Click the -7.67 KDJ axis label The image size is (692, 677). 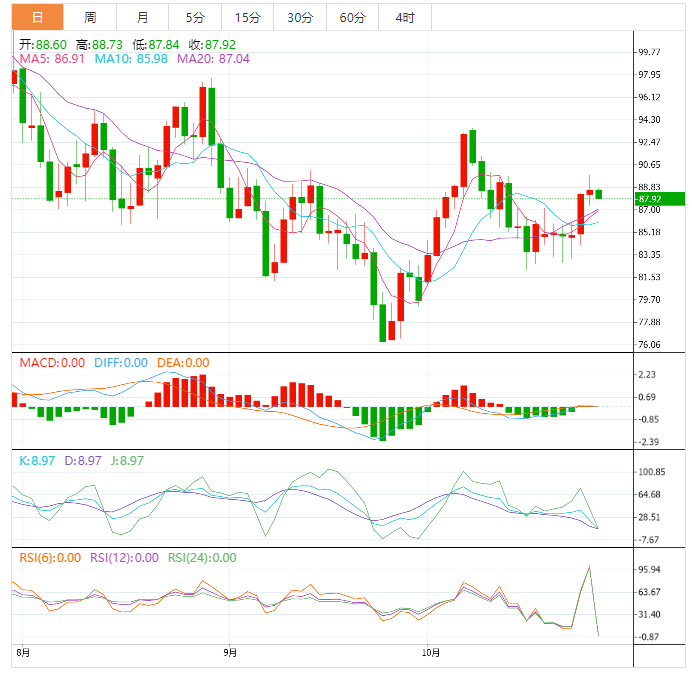648,540
